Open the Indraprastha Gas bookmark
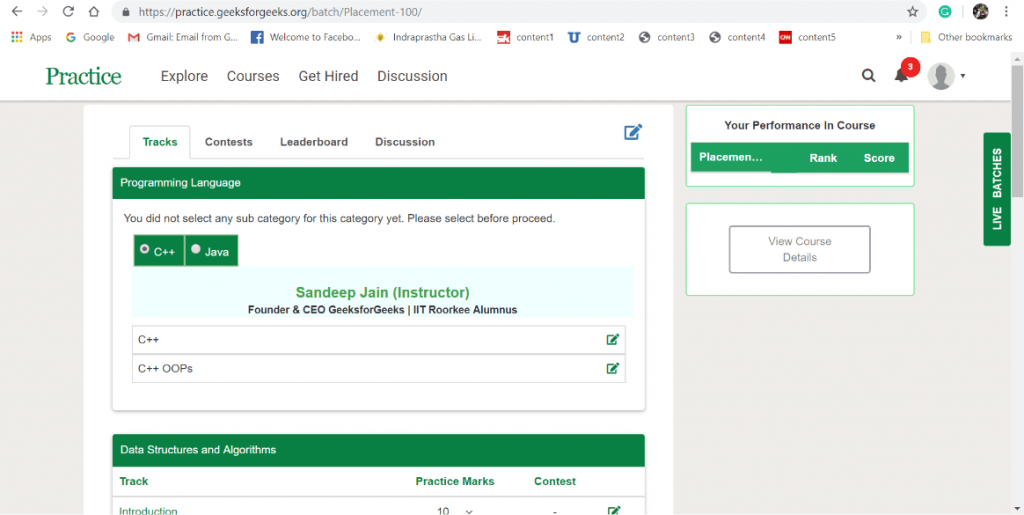The image size is (1024, 515). pos(428,37)
